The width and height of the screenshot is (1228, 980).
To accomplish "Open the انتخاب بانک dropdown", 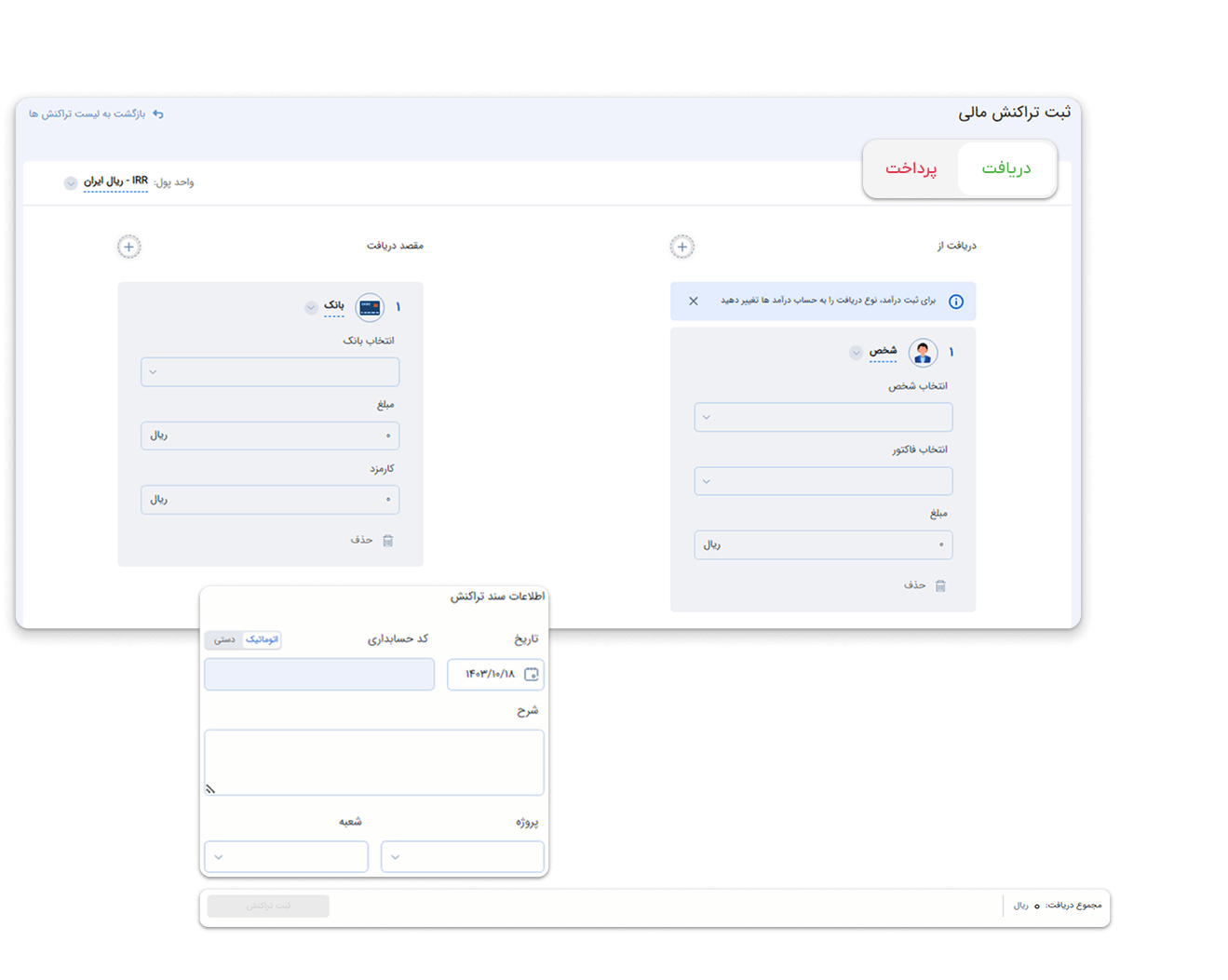I will click(x=270, y=372).
